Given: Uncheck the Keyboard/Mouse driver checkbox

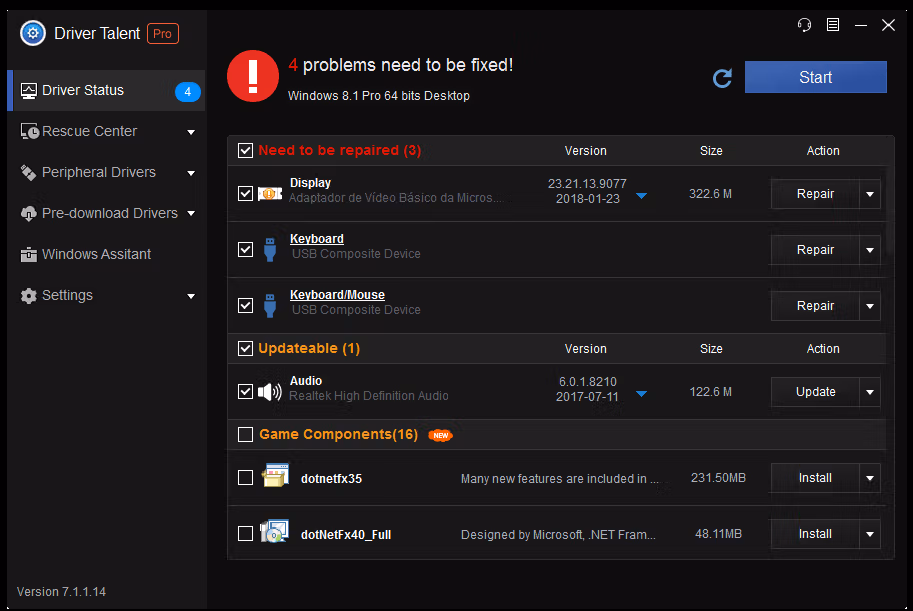Looking at the screenshot, I should (x=245, y=305).
